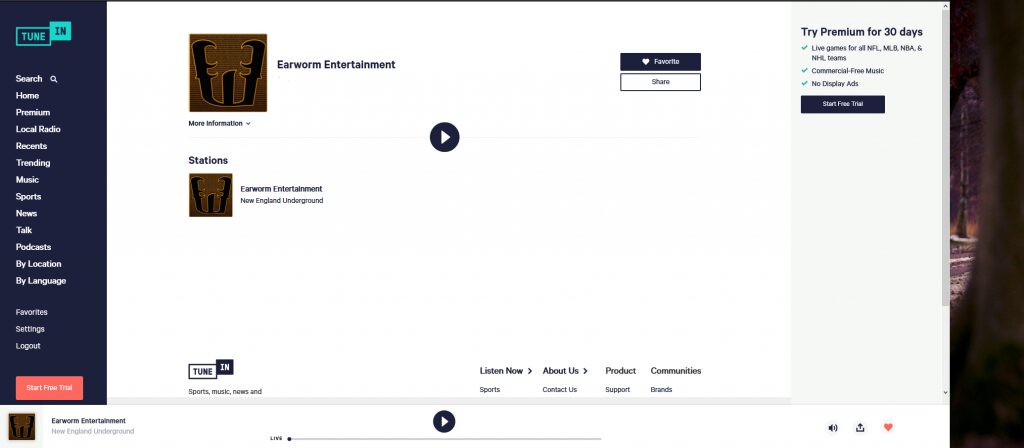Open News in the sidebar

click(x=26, y=214)
